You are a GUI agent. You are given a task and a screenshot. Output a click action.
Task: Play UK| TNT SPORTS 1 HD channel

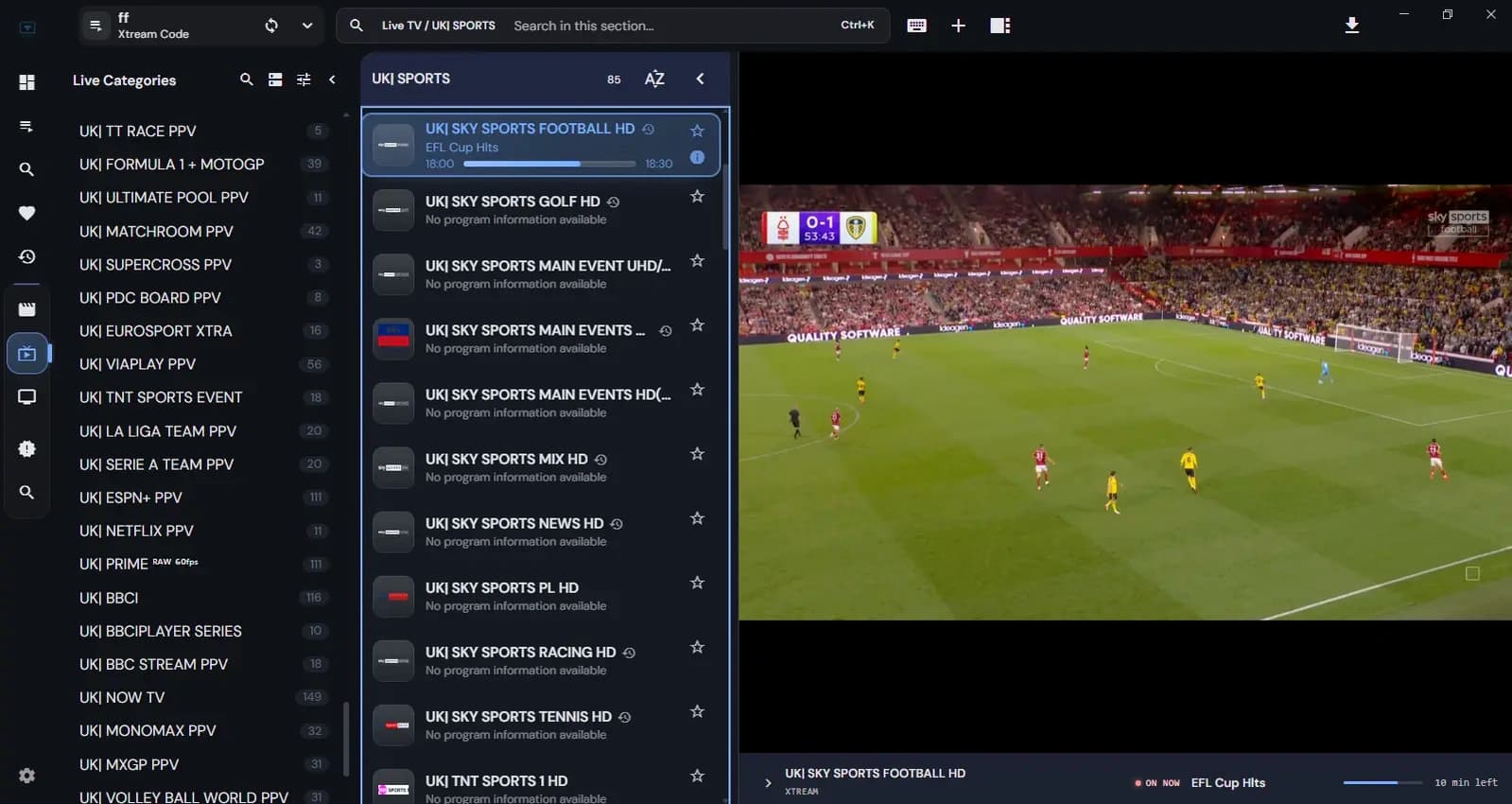(x=542, y=785)
